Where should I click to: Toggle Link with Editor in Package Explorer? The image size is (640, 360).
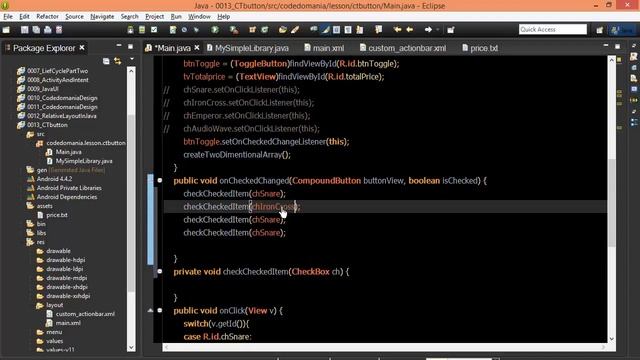(118, 61)
